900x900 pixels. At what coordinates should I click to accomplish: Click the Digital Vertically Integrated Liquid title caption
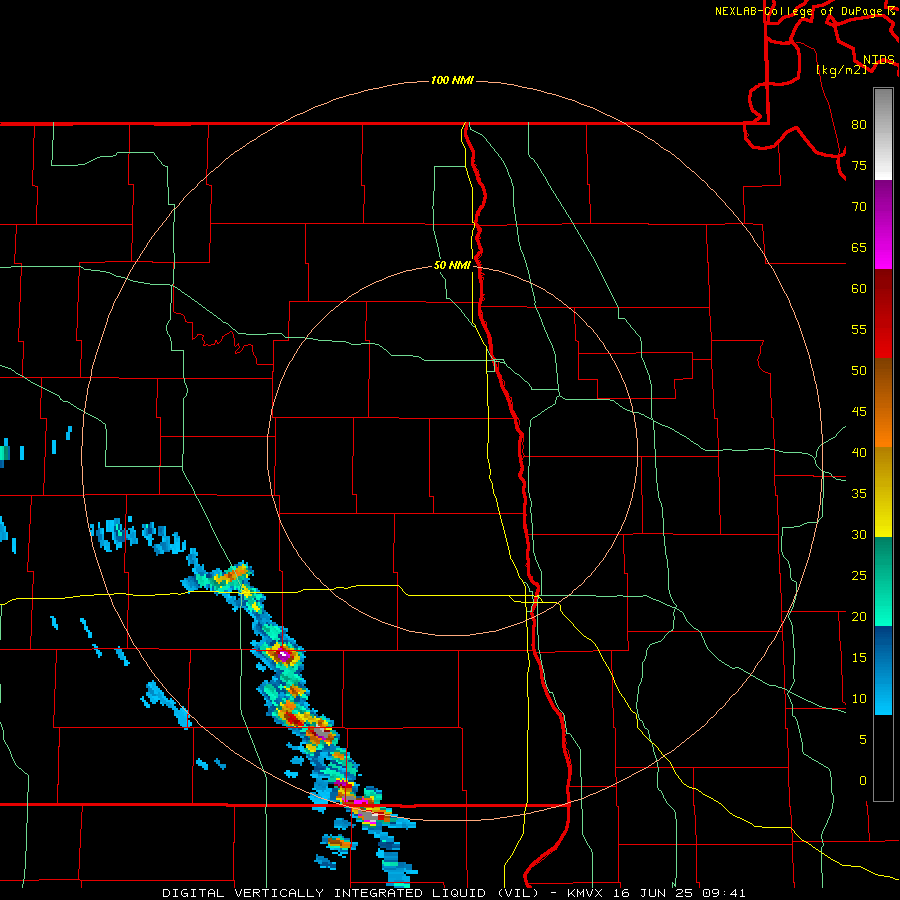351,893
